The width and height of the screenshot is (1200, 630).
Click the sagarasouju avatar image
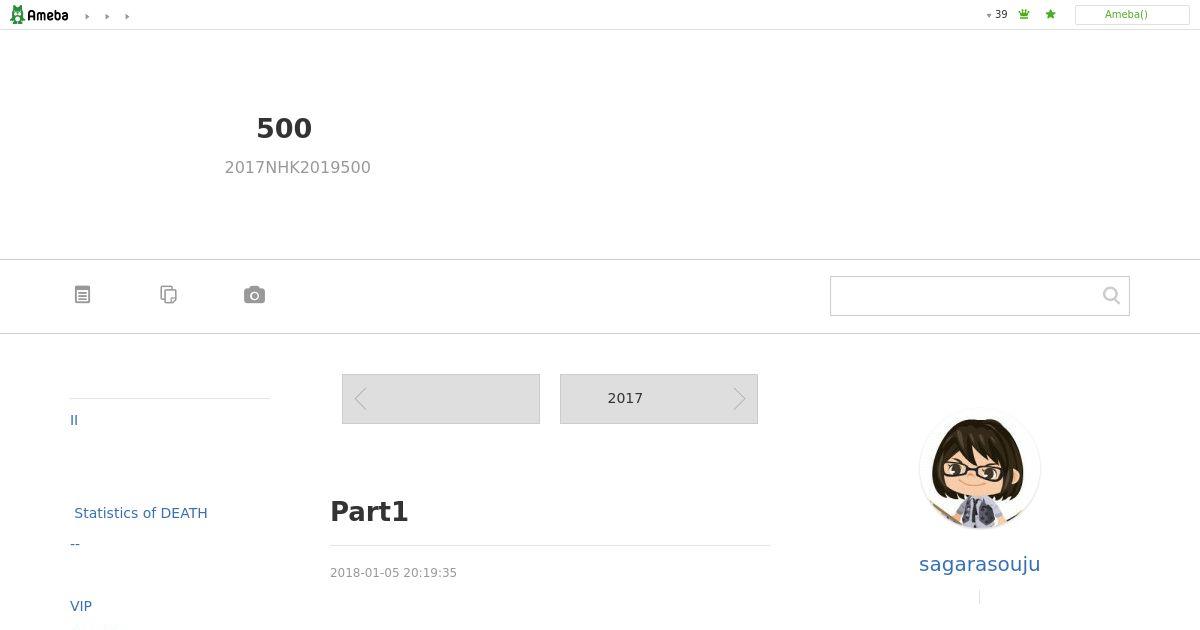980,470
